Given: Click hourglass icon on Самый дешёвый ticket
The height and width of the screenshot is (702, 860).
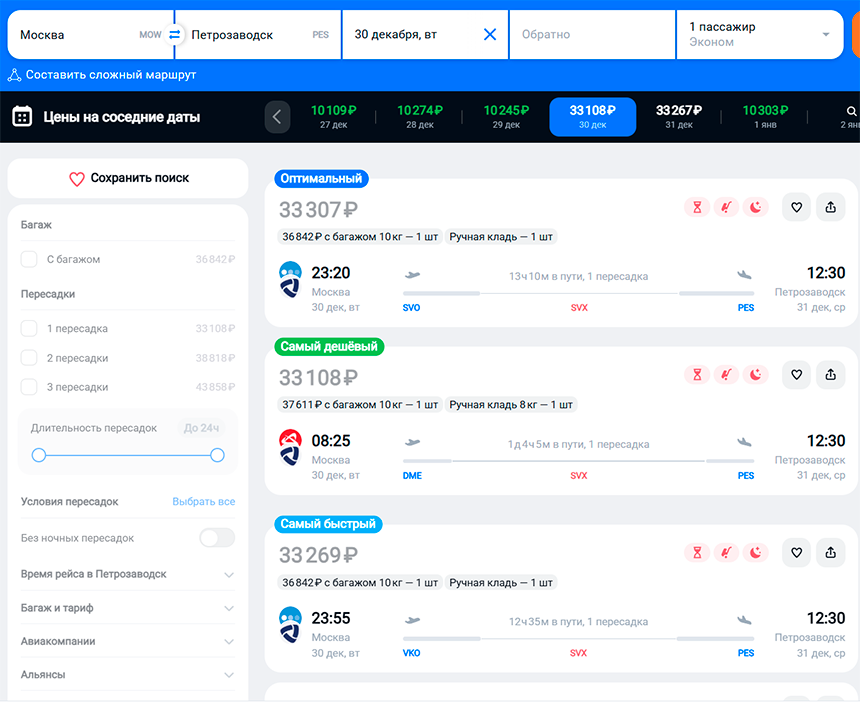Looking at the screenshot, I should pyautogui.click(x=698, y=375).
